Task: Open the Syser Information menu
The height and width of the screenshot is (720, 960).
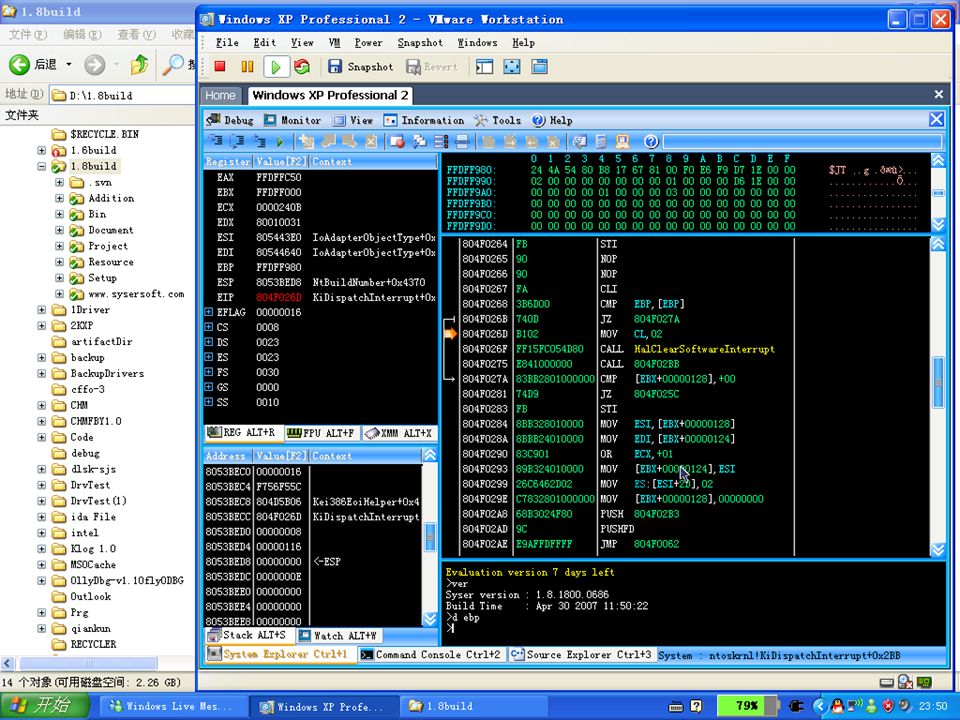Action: pos(424,121)
